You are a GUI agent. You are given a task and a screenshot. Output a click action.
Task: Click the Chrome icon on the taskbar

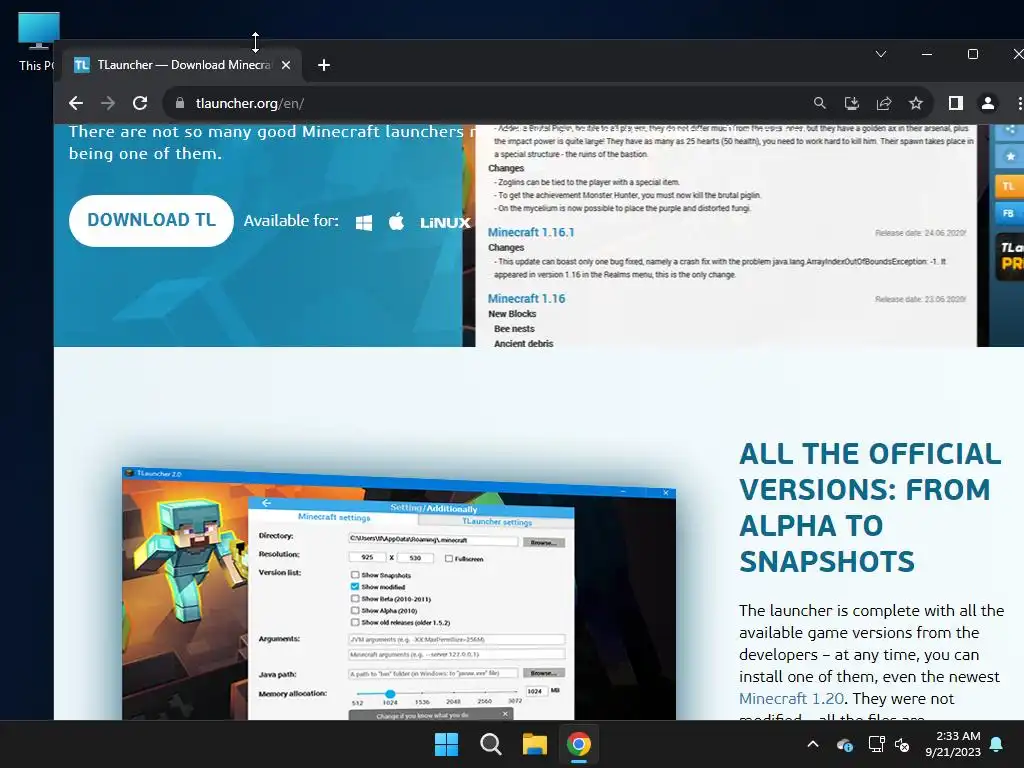(x=579, y=744)
